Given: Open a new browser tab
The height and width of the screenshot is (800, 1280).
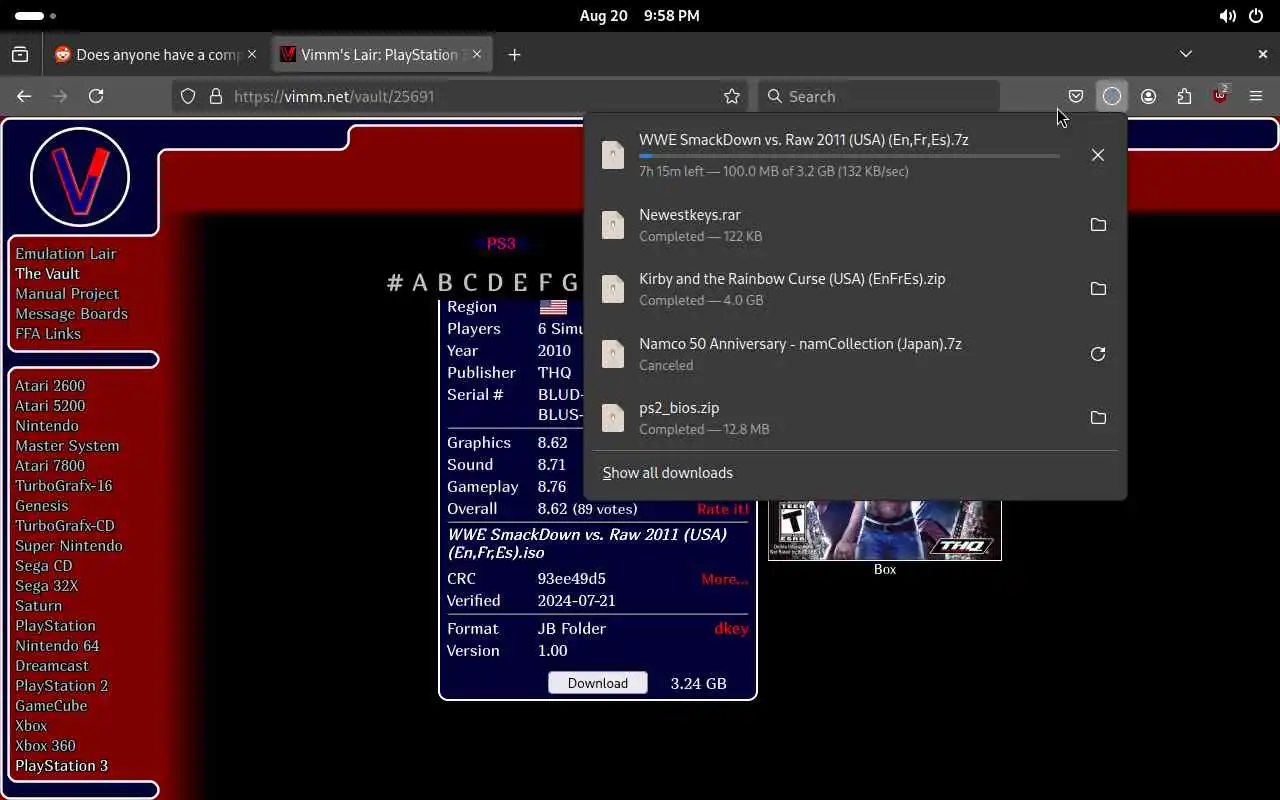Looking at the screenshot, I should pyautogui.click(x=514, y=55).
